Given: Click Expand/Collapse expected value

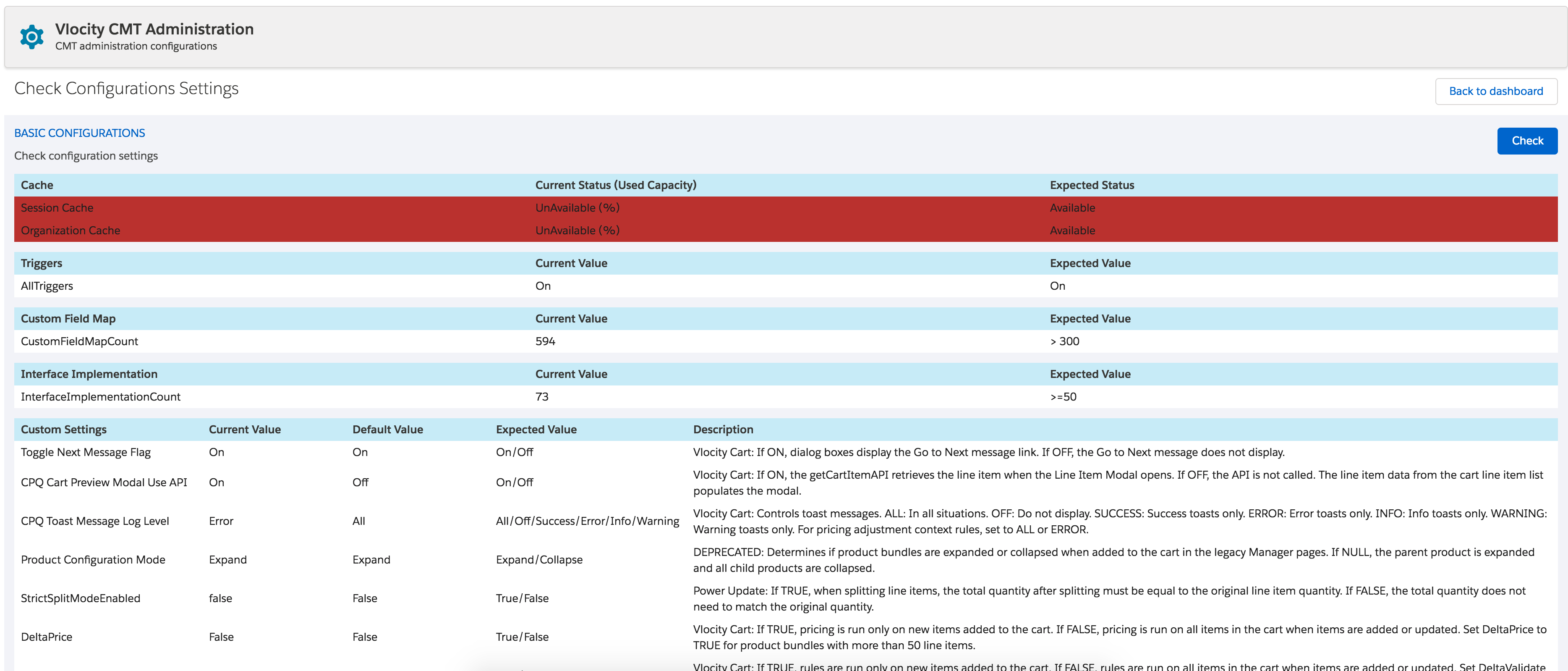Looking at the screenshot, I should tap(539, 560).
